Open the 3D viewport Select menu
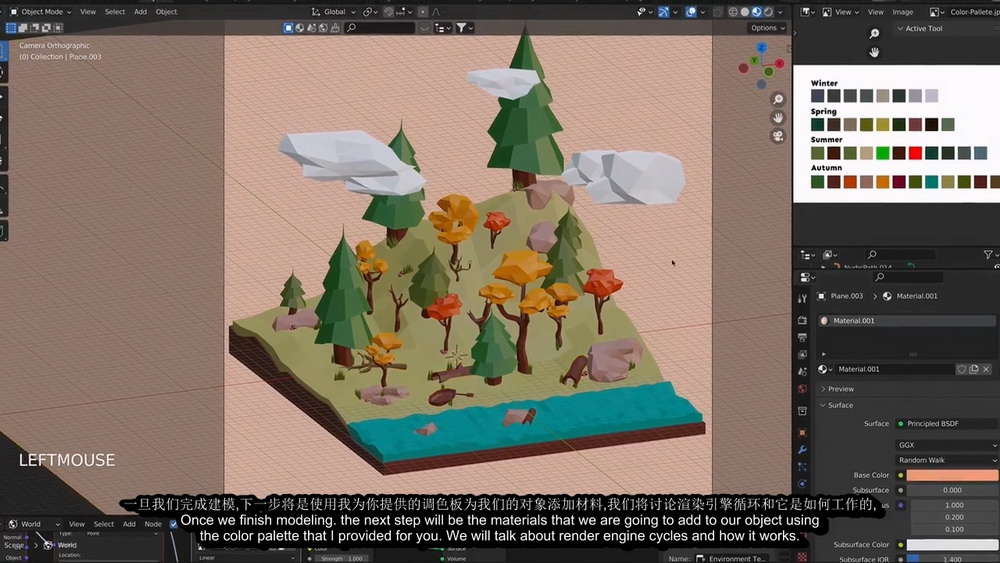1000x563 pixels. [x=115, y=11]
